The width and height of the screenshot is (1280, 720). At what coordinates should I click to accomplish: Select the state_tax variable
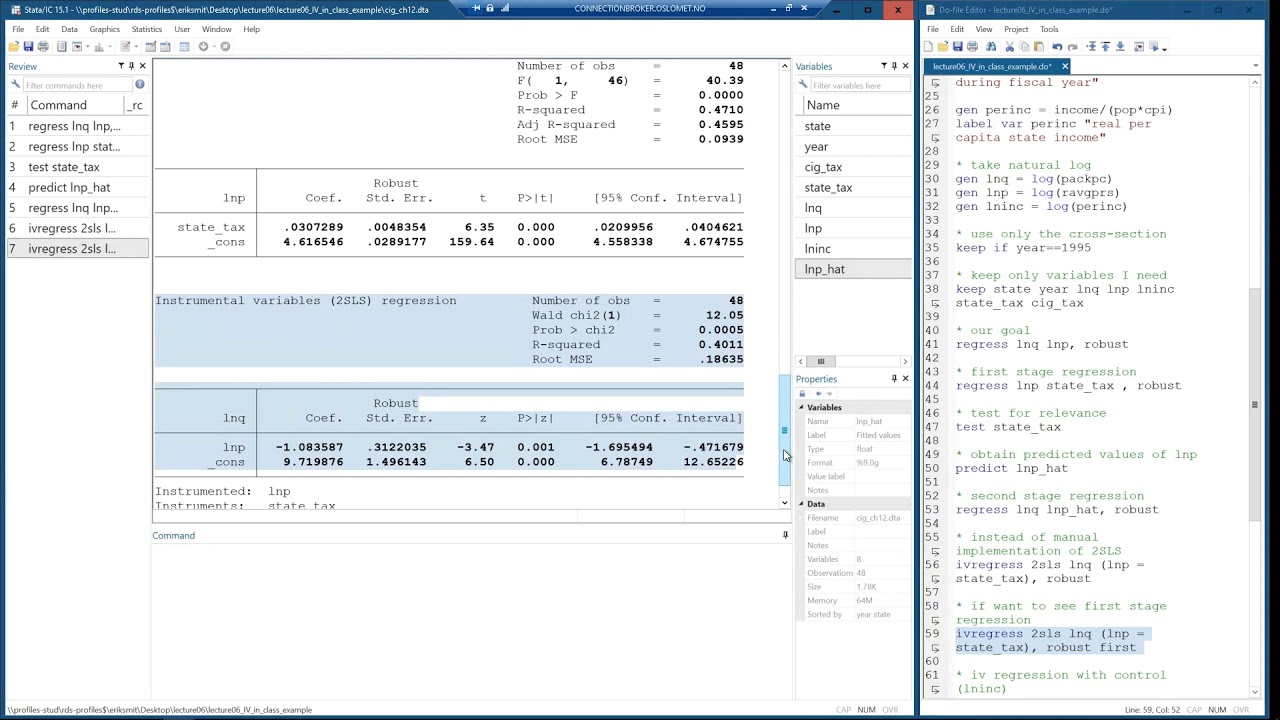[x=853, y=187]
